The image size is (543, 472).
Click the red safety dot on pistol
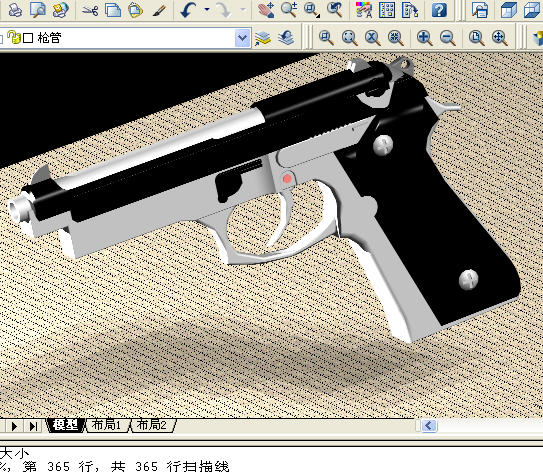pyautogui.click(x=287, y=179)
